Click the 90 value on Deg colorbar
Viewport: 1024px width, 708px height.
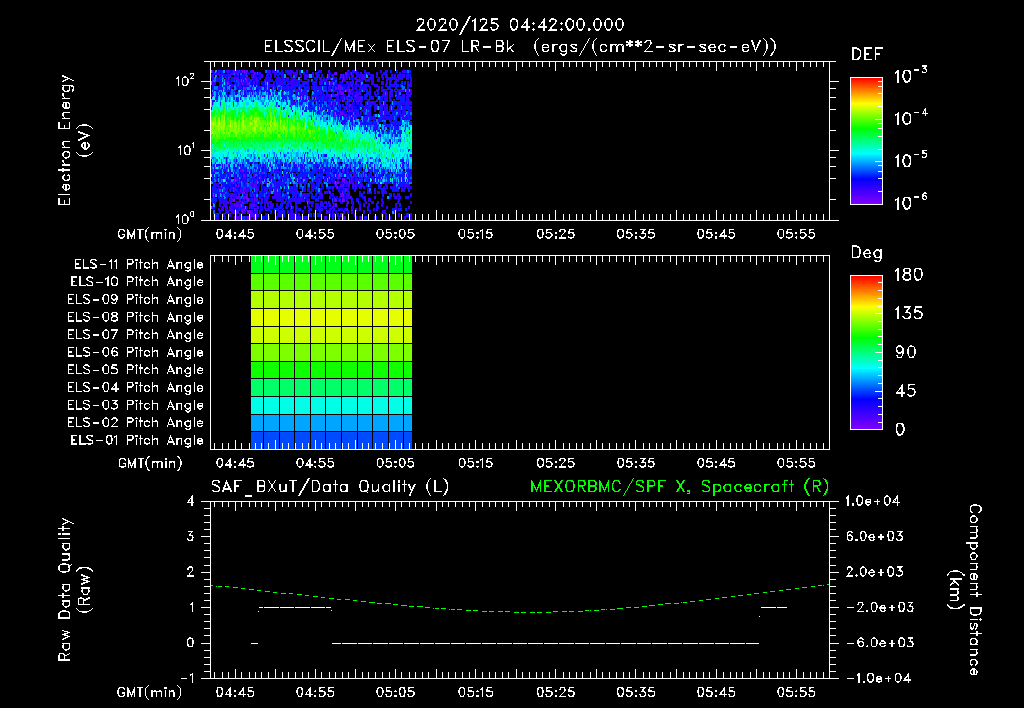[x=905, y=352]
